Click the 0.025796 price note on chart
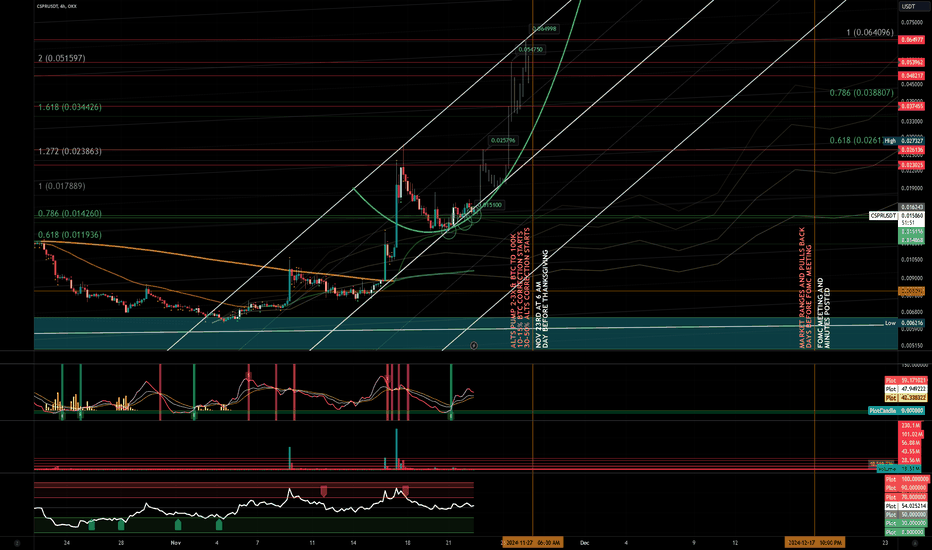 click(x=503, y=140)
